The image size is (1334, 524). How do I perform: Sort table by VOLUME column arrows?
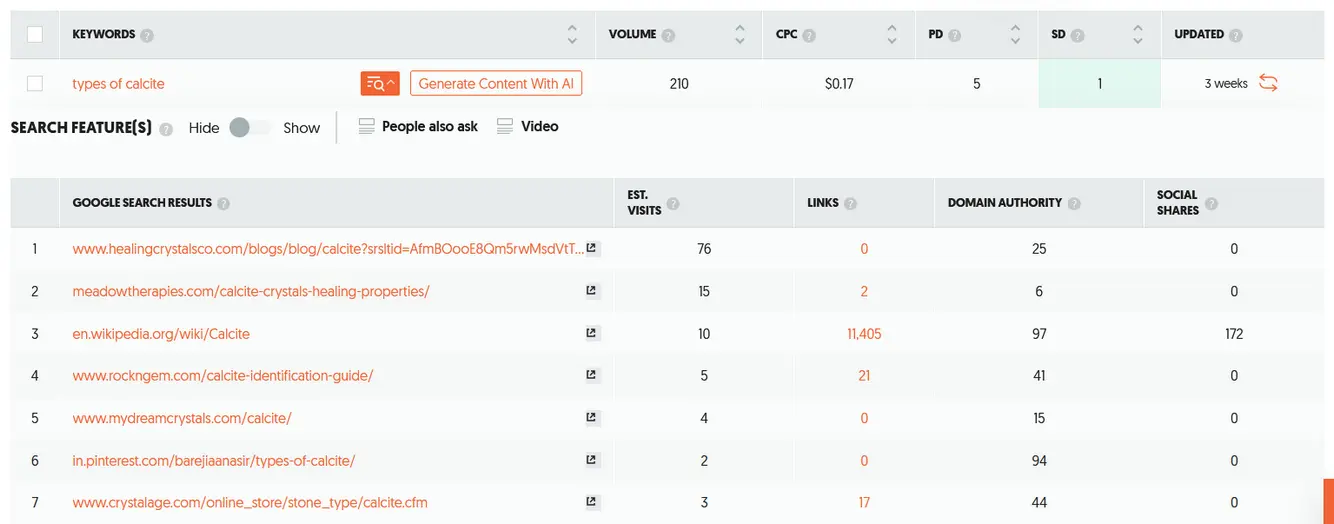[740, 34]
